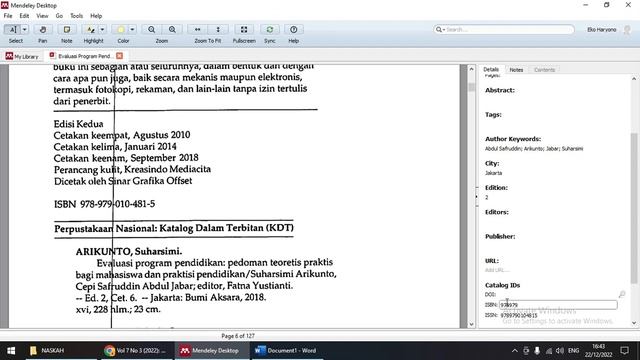The image size is (640, 360).
Task: Click the Mendeley Desktop taskbar item
Action: 211,351
